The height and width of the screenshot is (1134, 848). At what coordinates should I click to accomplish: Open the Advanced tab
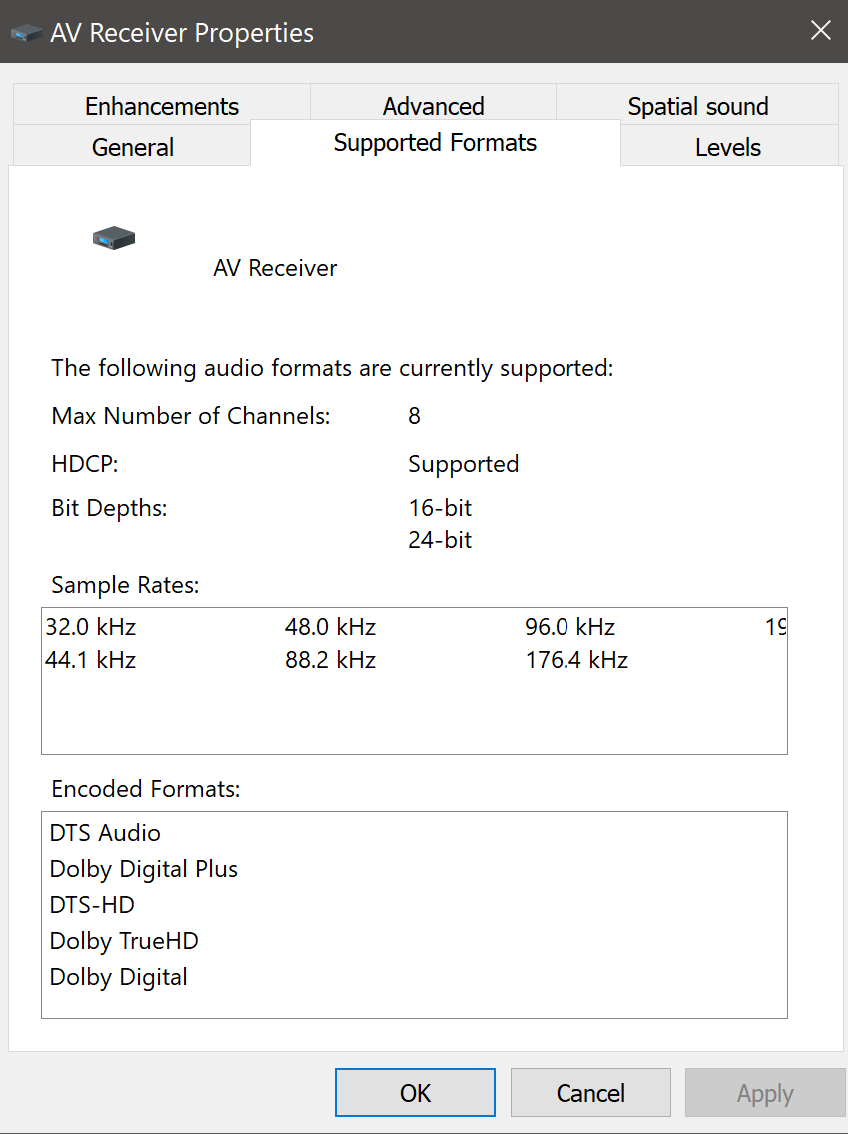433,106
